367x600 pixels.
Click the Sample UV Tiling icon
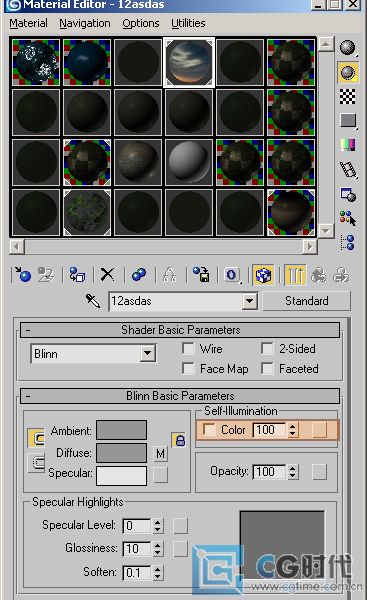pyautogui.click(x=347, y=121)
